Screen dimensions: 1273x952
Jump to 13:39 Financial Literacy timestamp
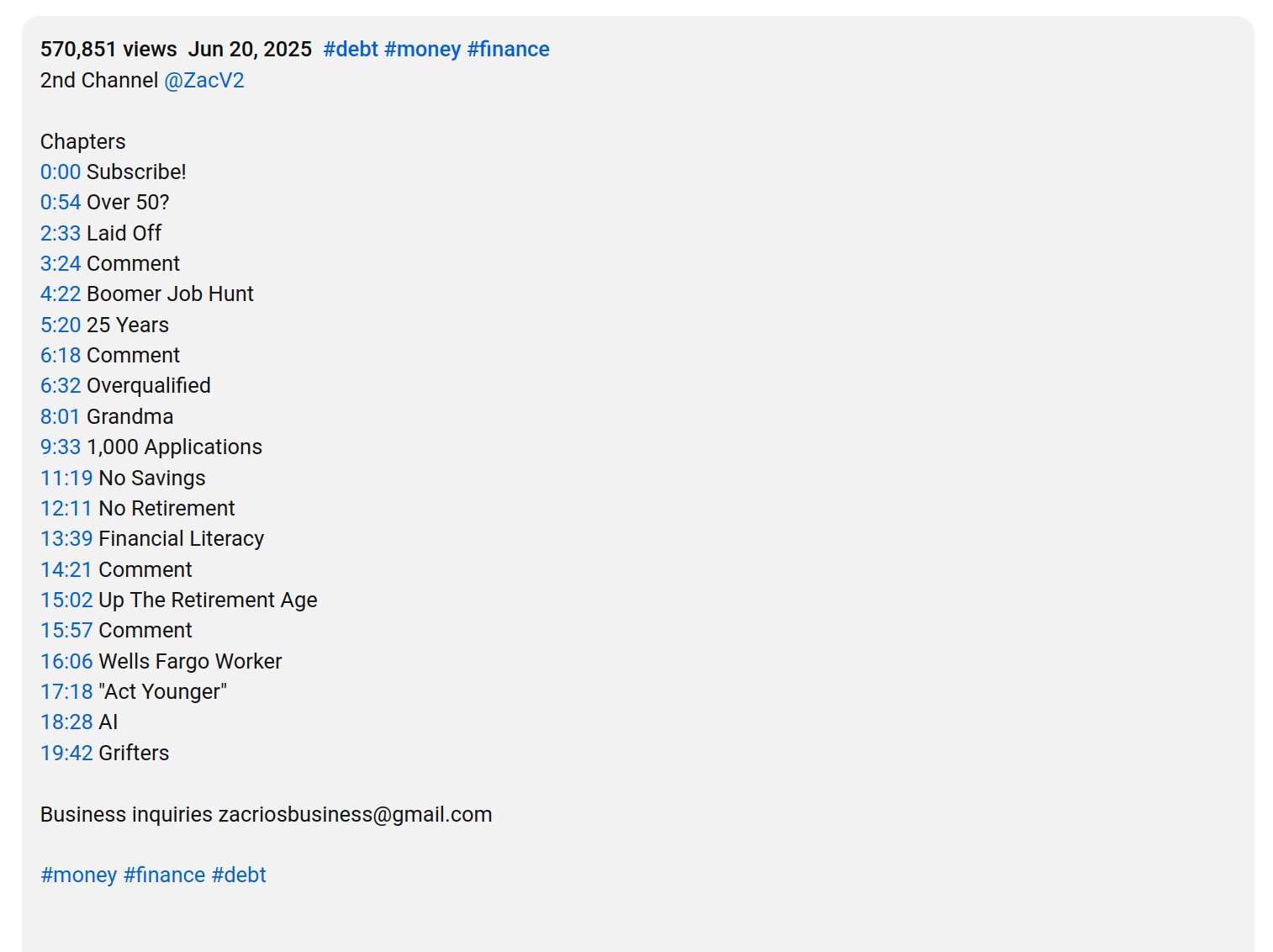pyautogui.click(x=66, y=539)
